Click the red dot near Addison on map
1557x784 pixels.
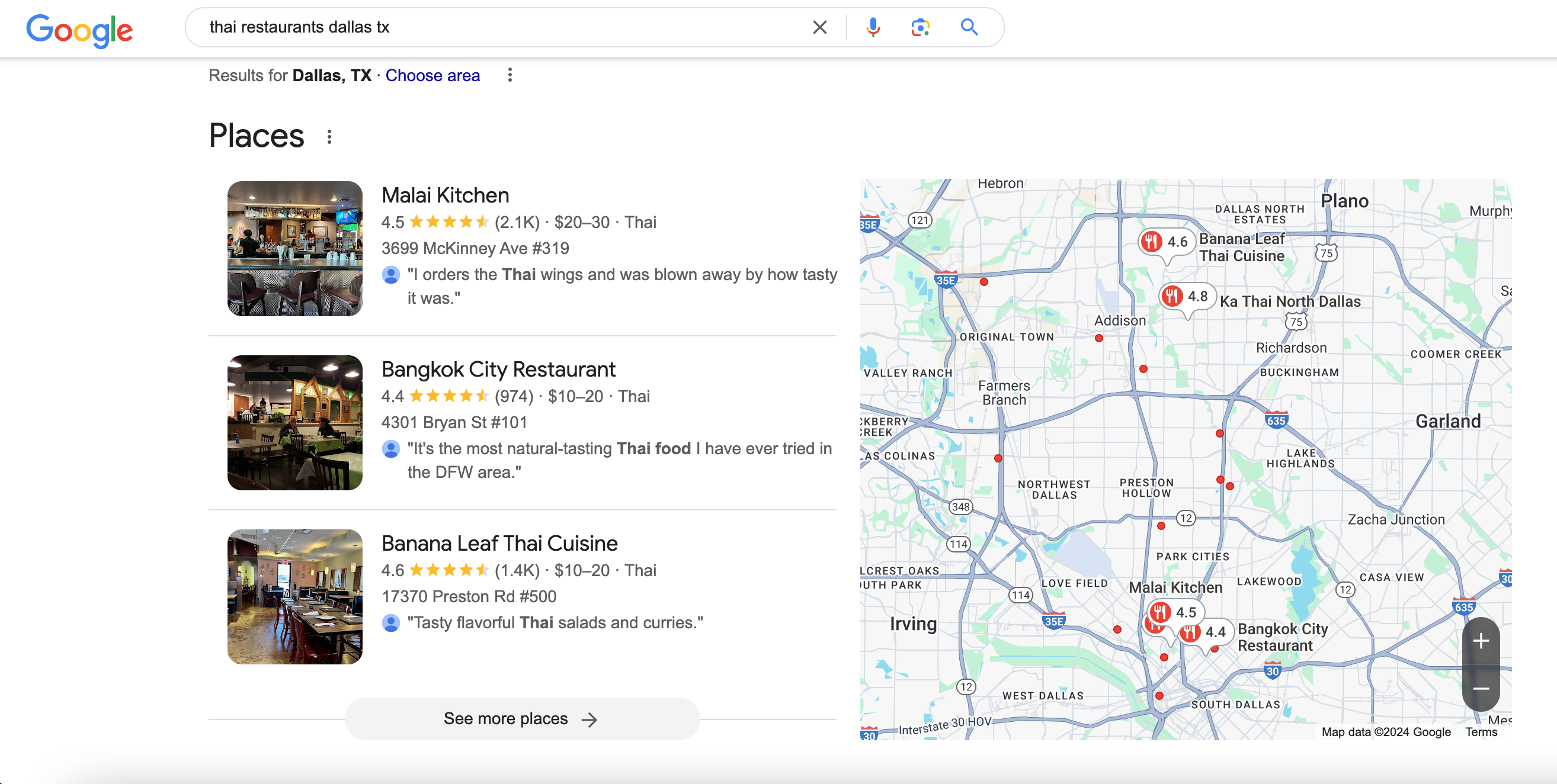(1099, 338)
